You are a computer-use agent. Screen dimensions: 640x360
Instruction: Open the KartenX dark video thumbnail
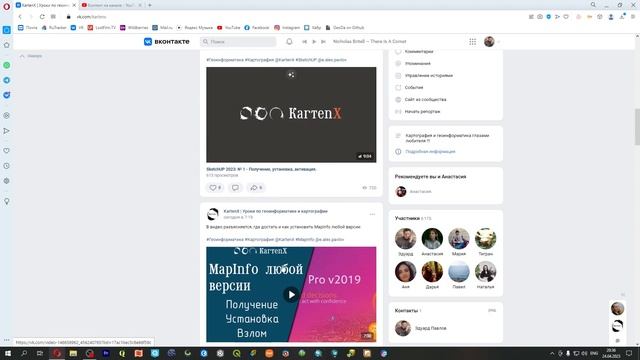(x=291, y=115)
